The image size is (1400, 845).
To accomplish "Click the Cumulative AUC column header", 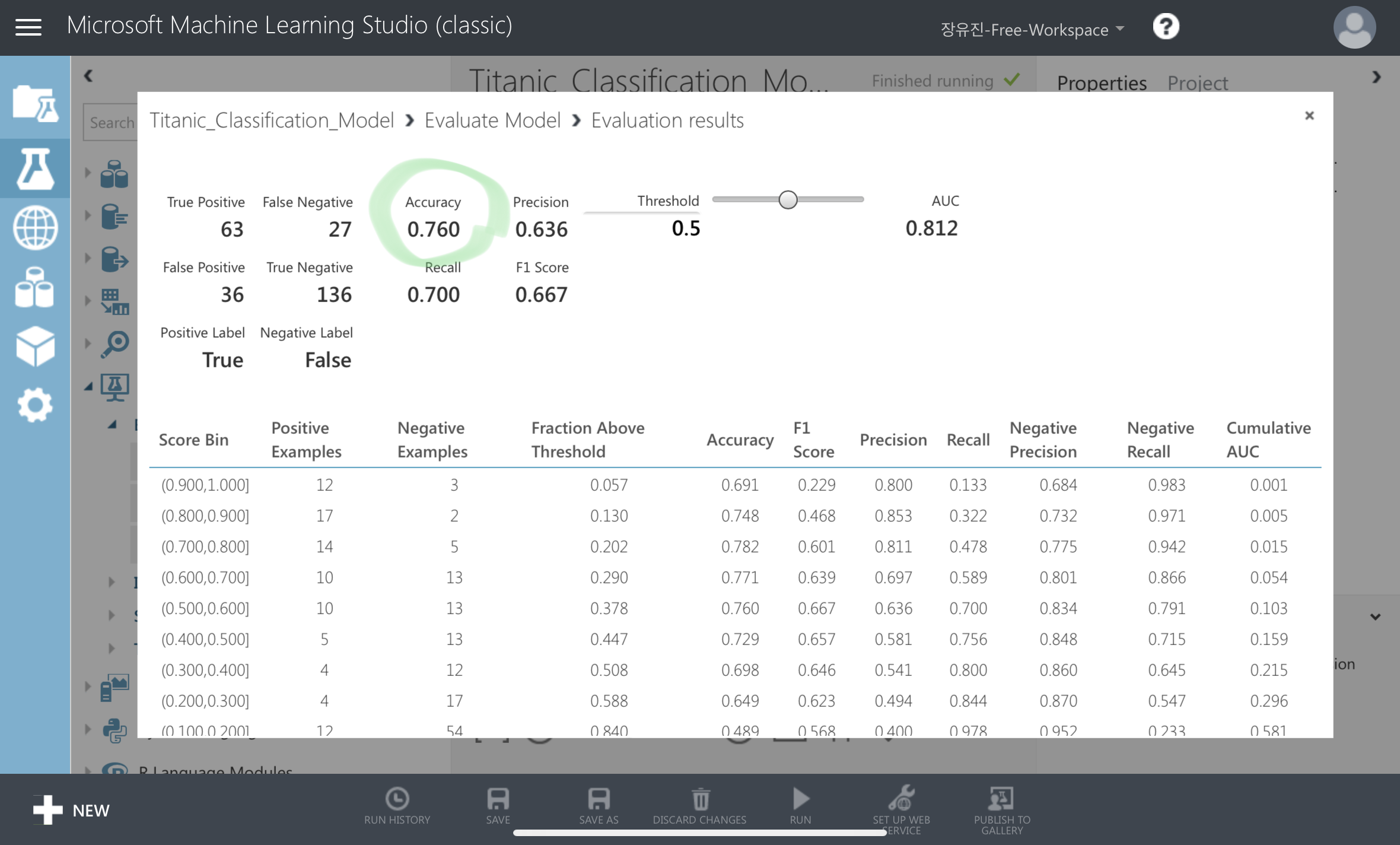I will (x=1268, y=440).
